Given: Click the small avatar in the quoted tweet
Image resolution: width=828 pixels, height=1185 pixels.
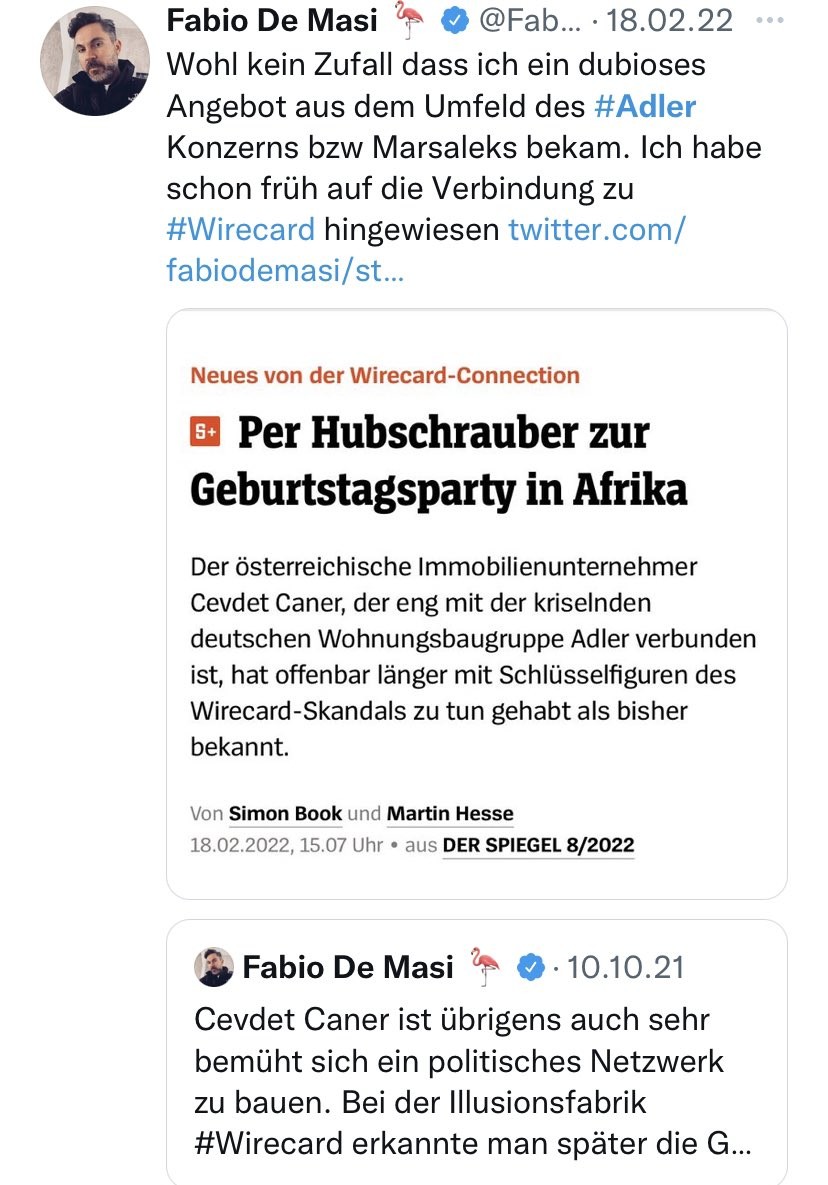Looking at the screenshot, I should [214, 967].
